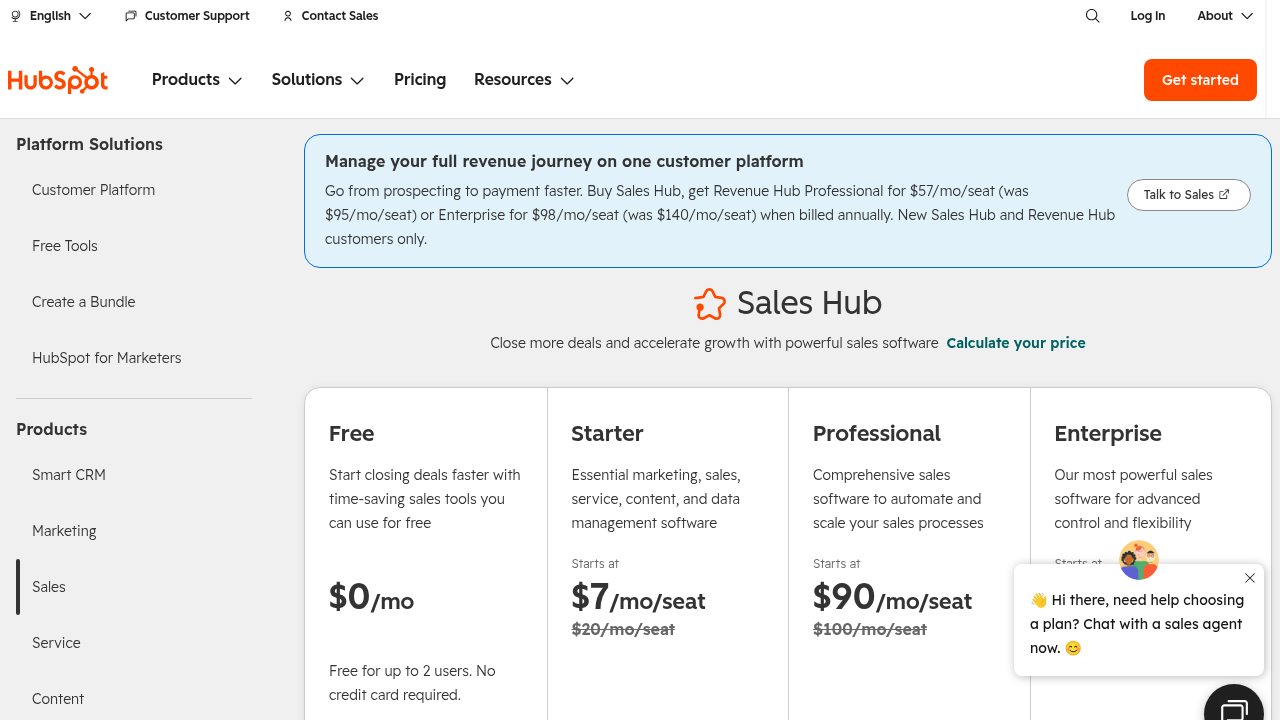Close the chat help popup
The image size is (1280, 720).
1250,578
